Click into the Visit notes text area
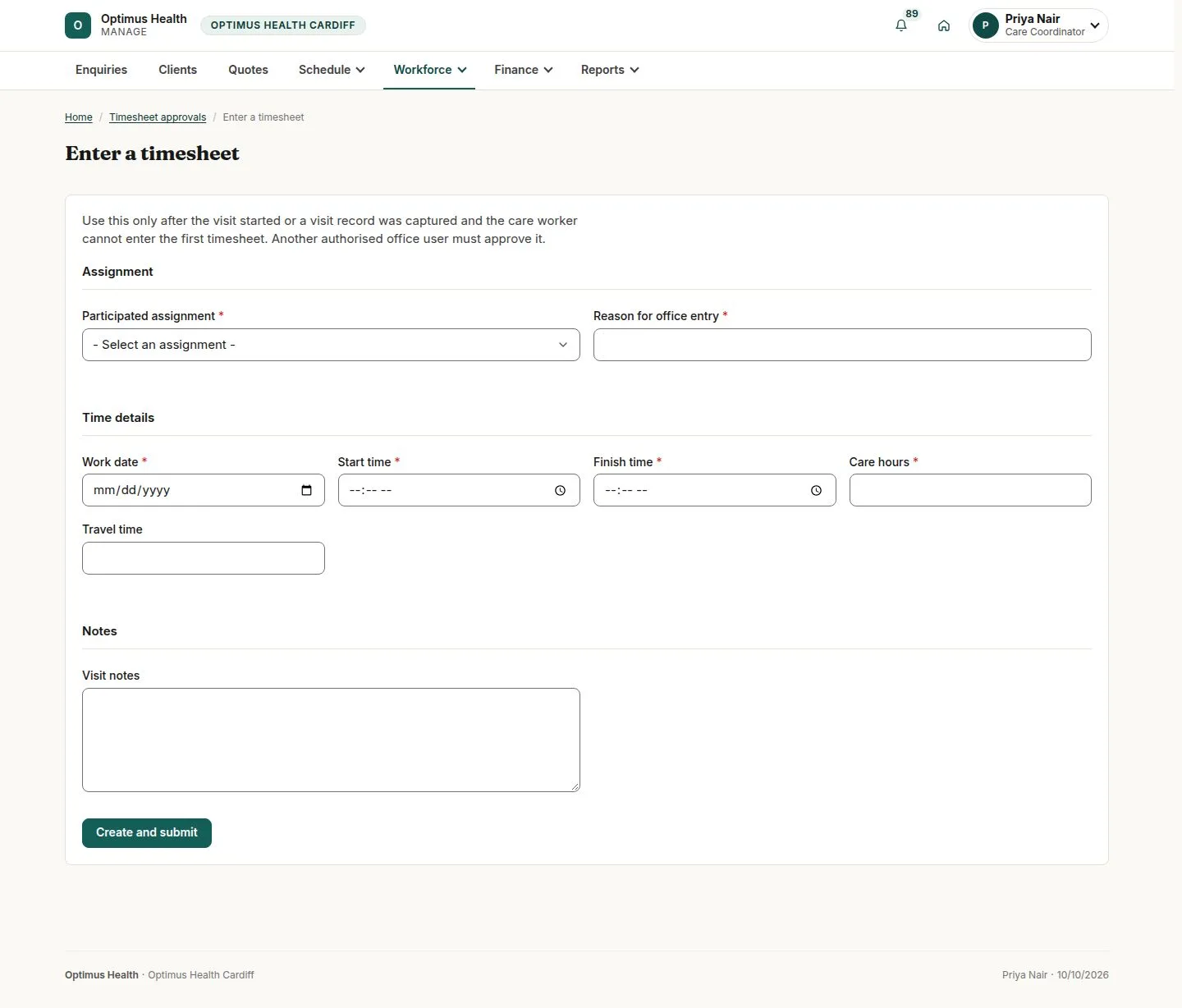This screenshot has width=1182, height=1008. 331,740
